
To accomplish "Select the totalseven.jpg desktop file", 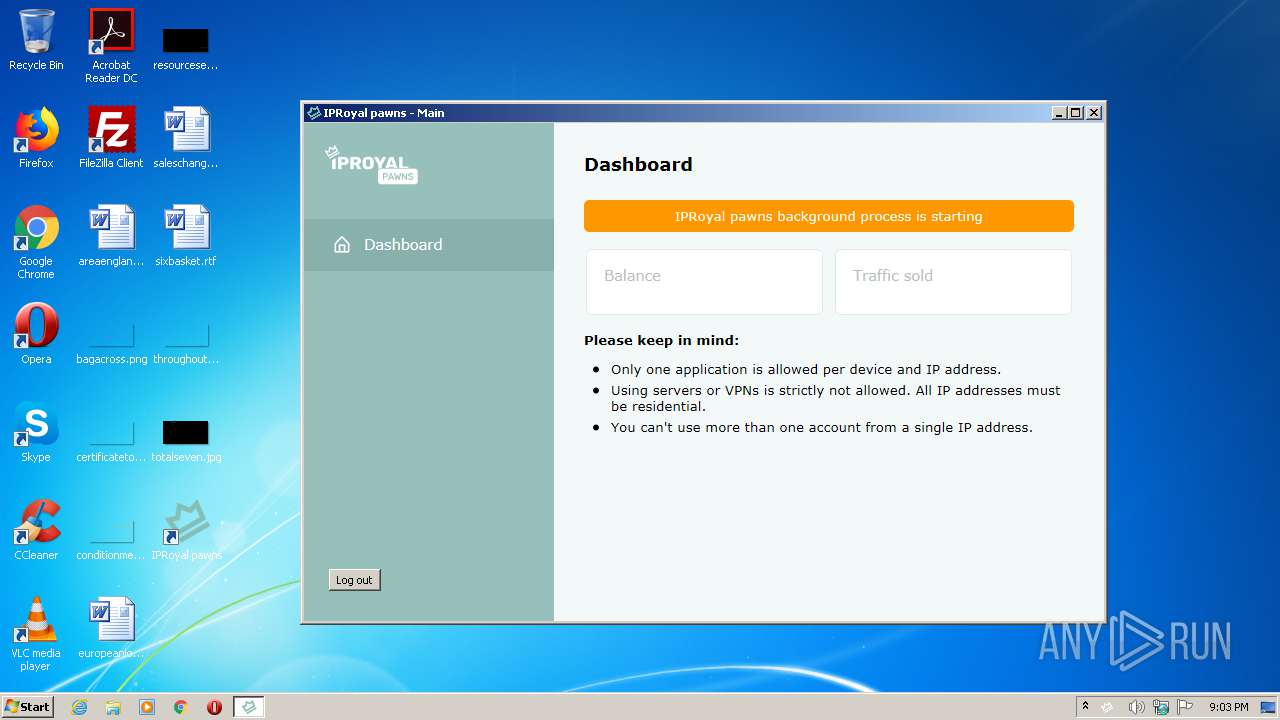I will [x=186, y=440].
